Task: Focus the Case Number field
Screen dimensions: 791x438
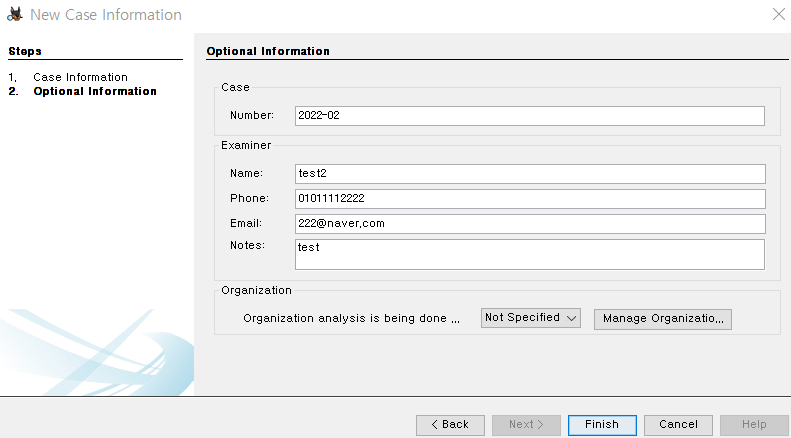Action: (x=530, y=116)
